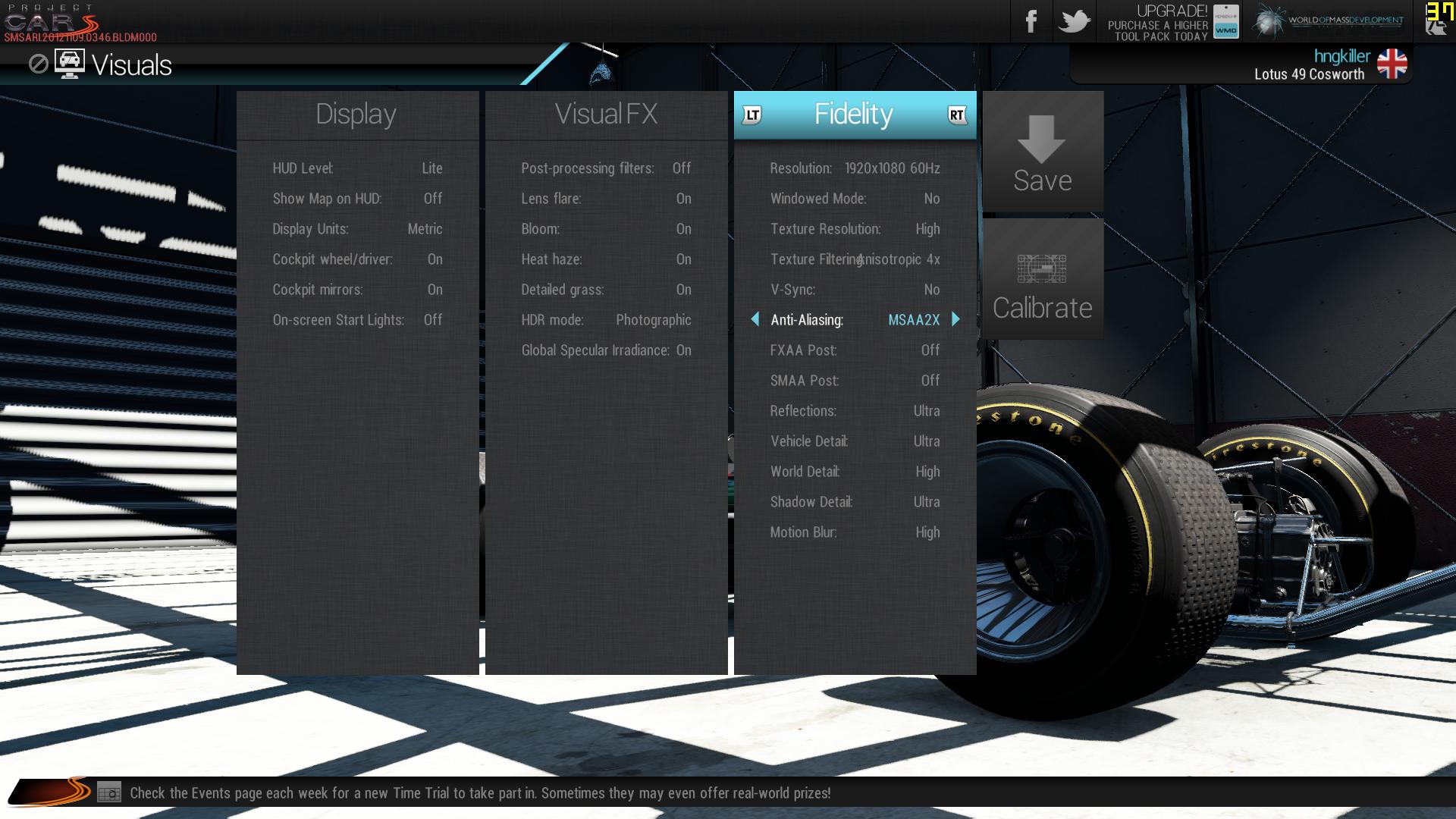1456x819 pixels.
Task: Click the Calibrate button
Action: [x=1043, y=278]
